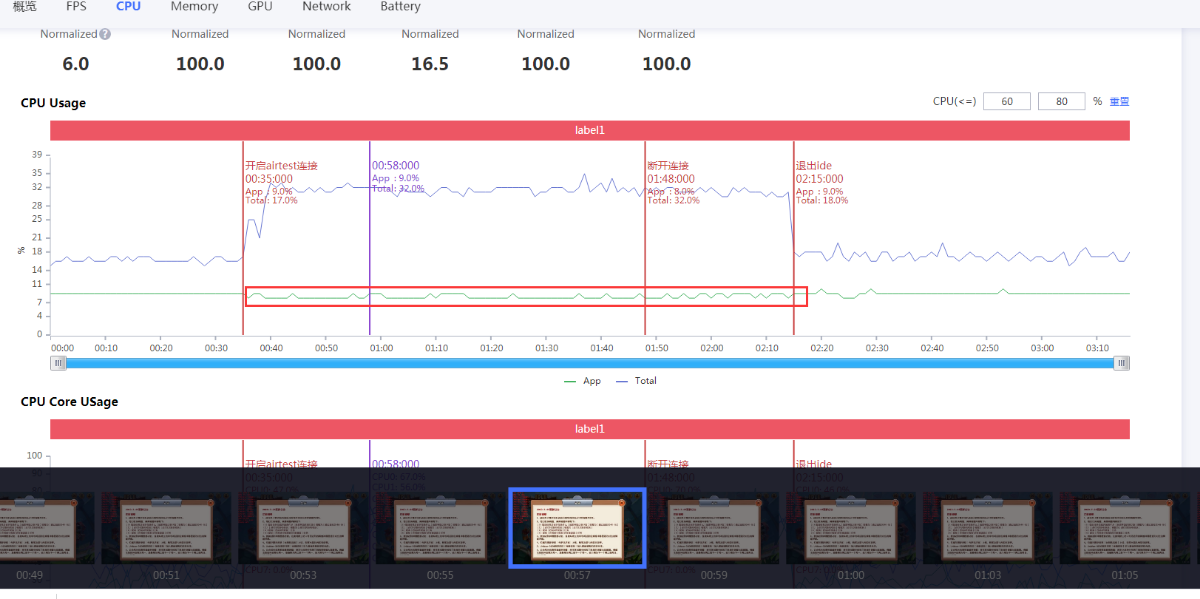Open screenshot thumbnail at 00:49

(x=47, y=528)
